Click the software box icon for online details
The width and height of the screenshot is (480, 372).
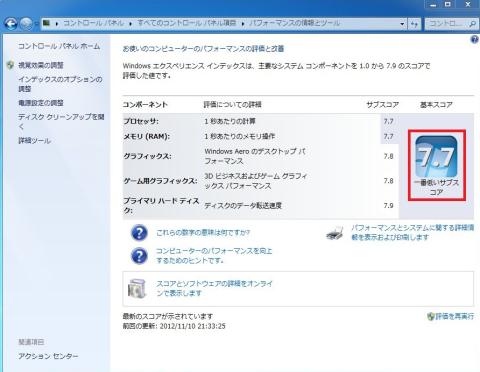(x=137, y=288)
